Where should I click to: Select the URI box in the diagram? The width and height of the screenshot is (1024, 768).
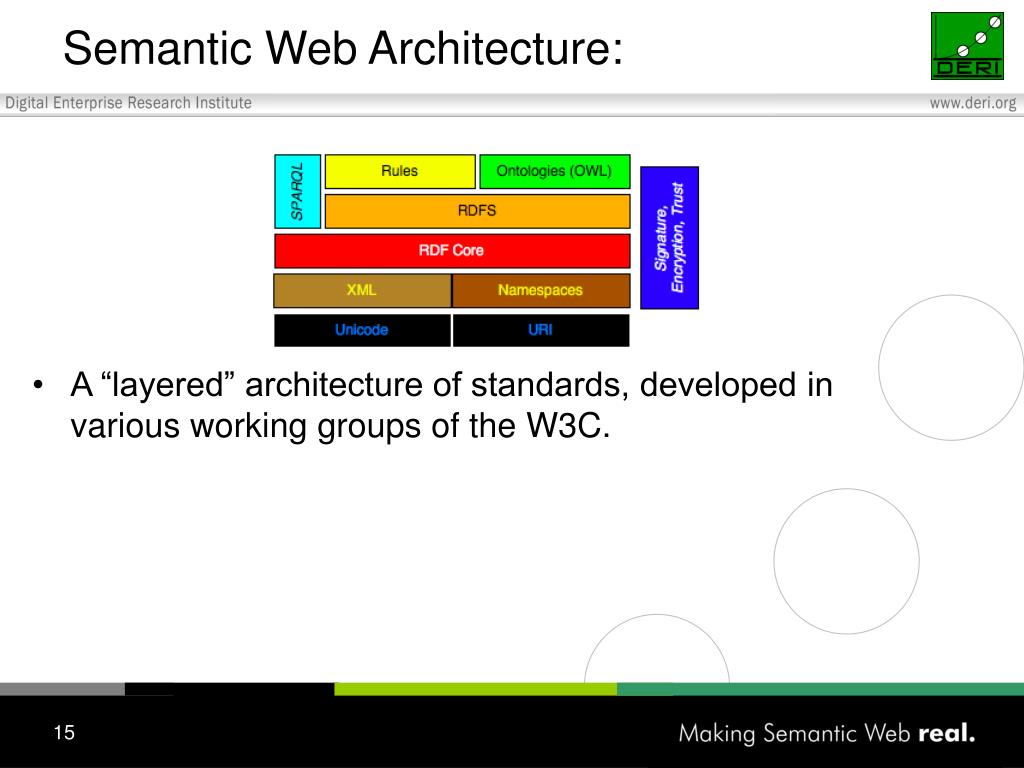coord(541,330)
